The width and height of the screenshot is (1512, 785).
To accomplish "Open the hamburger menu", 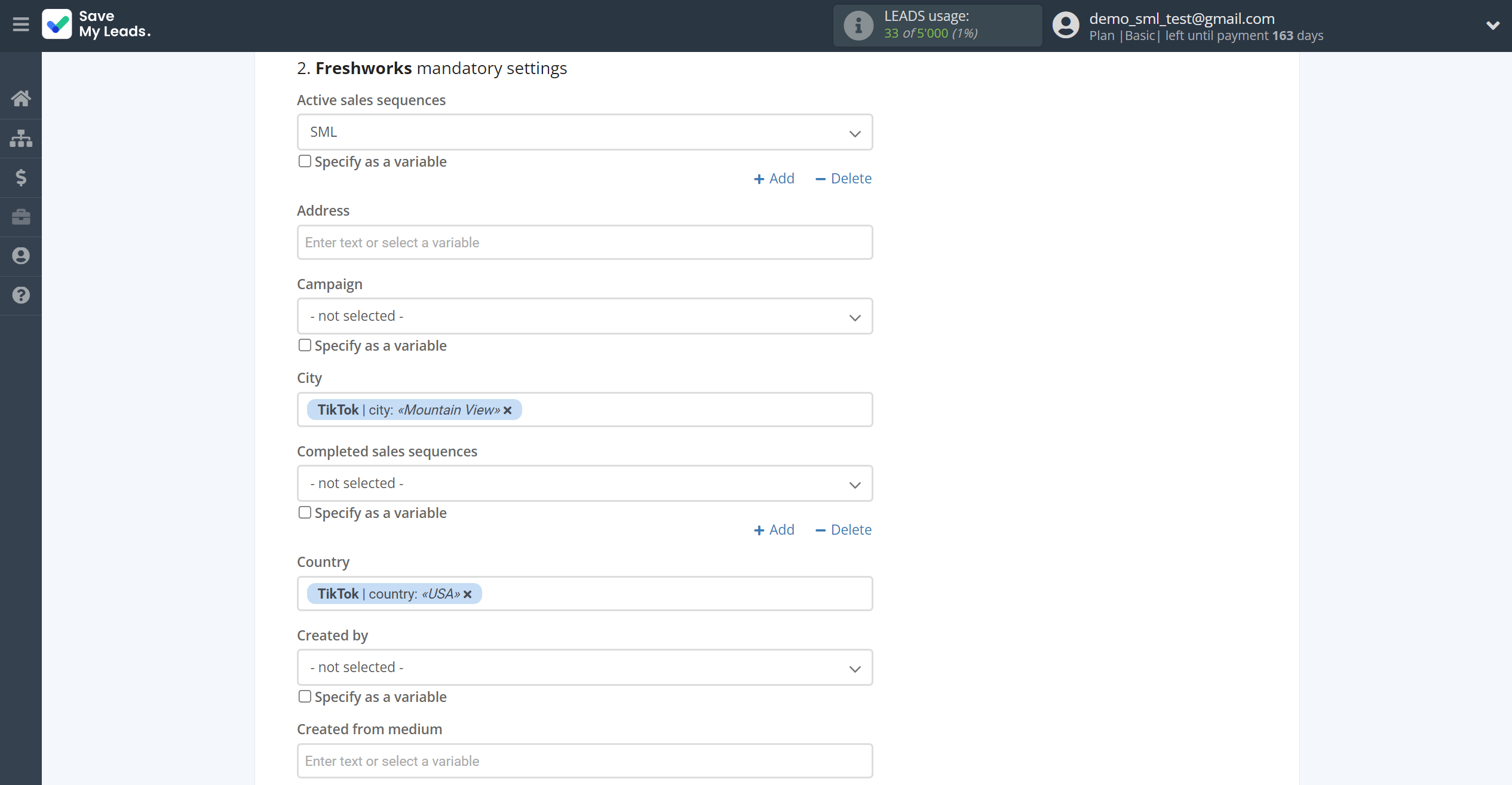I will tap(21, 24).
